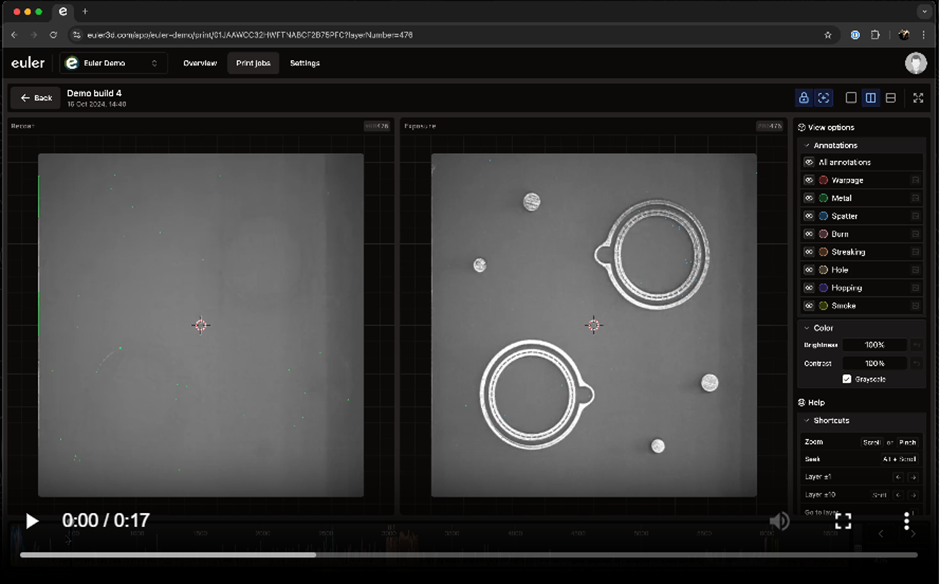Open the Overview tab
This screenshot has height=584, width=940.
[x=199, y=63]
